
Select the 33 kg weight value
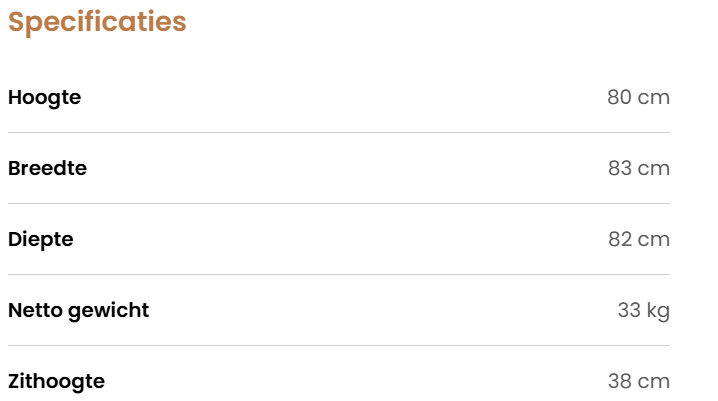[x=643, y=311]
